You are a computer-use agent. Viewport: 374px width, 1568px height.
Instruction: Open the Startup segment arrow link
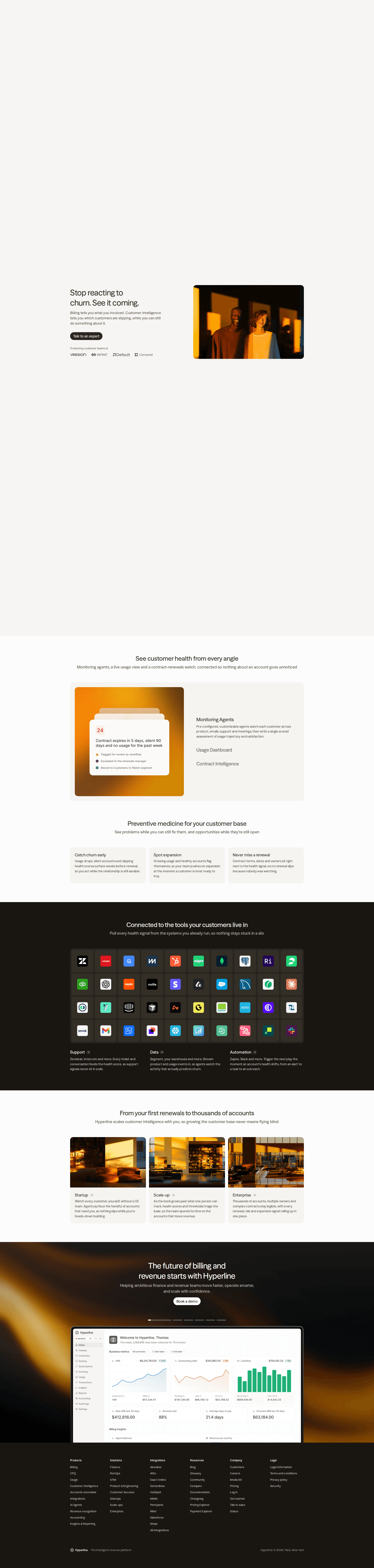[92, 1195]
